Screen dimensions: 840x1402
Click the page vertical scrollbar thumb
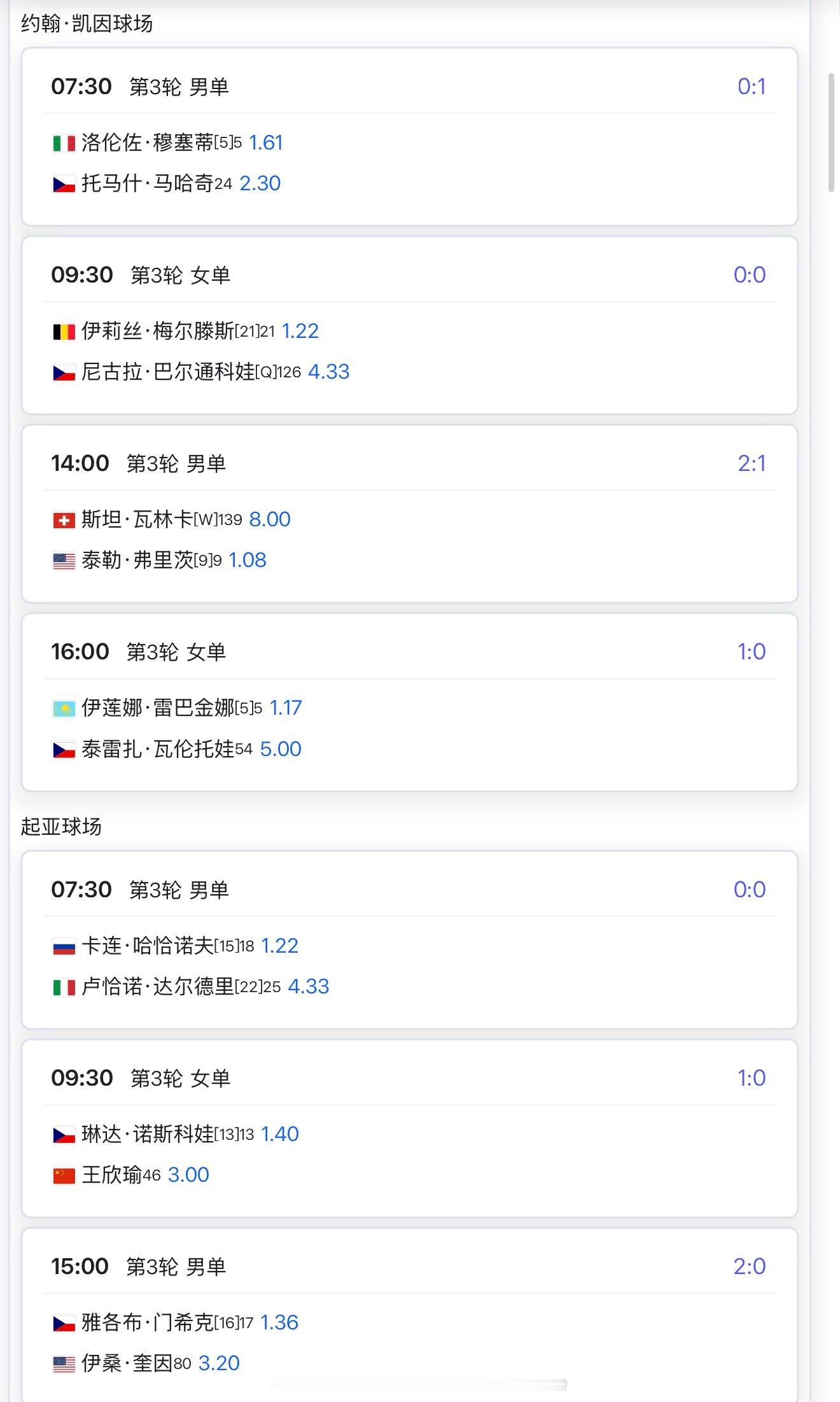(831, 132)
